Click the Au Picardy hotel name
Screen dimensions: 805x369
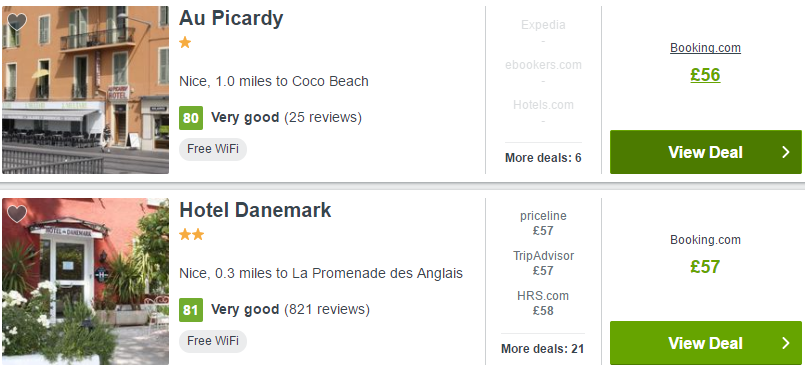[x=231, y=18]
